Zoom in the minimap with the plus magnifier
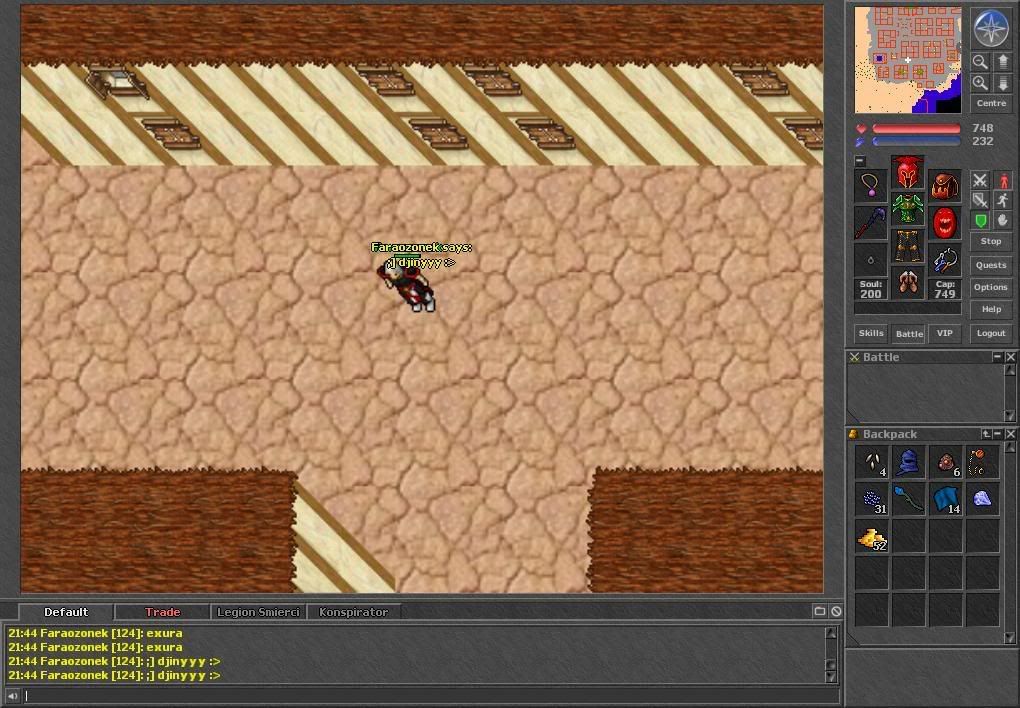 click(980, 83)
